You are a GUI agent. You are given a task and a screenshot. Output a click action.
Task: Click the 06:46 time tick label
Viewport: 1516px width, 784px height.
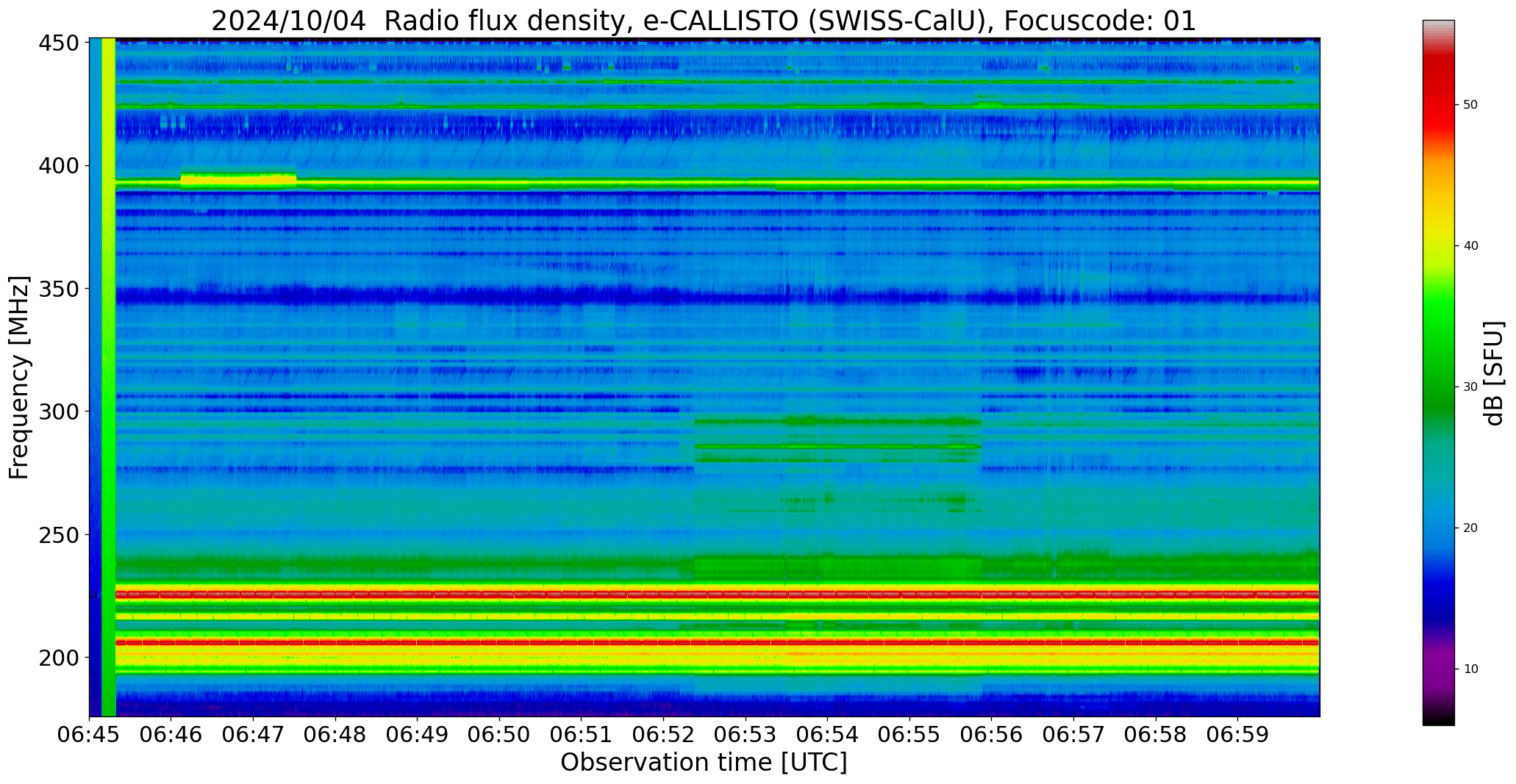tap(171, 735)
